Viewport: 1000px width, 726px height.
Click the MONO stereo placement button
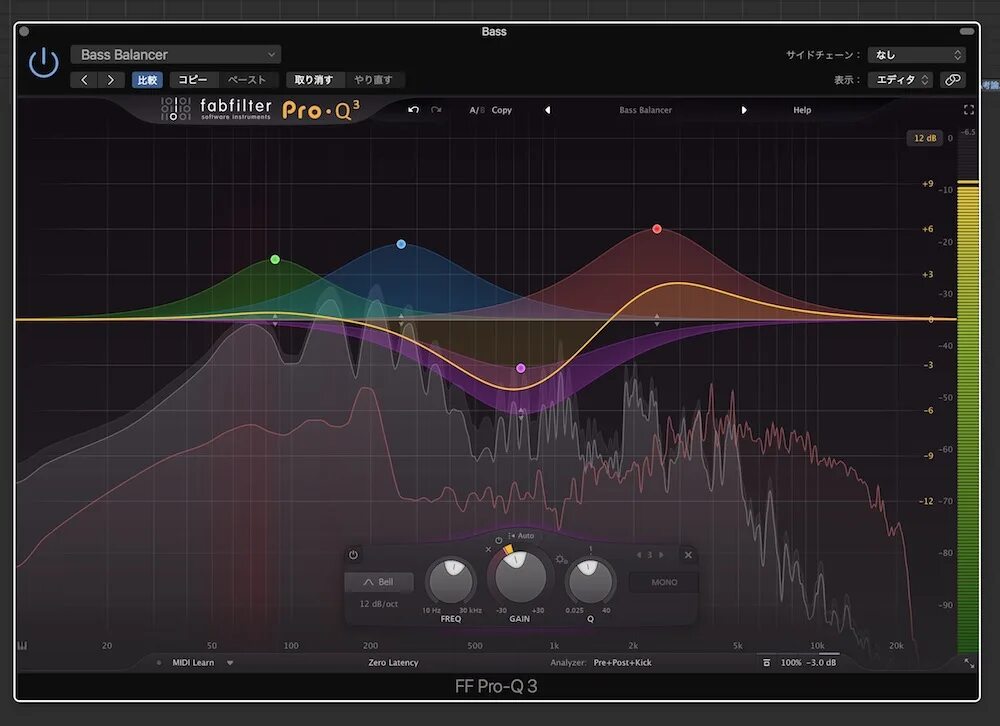pos(664,582)
